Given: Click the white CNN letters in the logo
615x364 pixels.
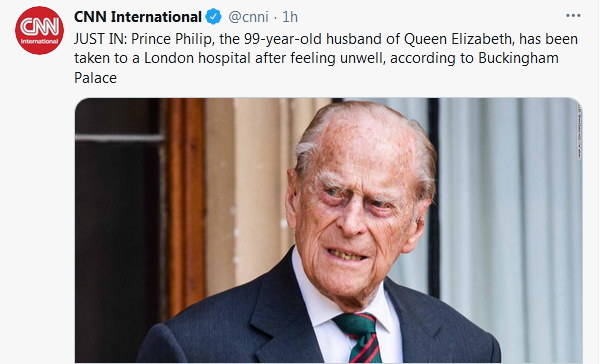Looking at the screenshot, I should pyautogui.click(x=39, y=27).
